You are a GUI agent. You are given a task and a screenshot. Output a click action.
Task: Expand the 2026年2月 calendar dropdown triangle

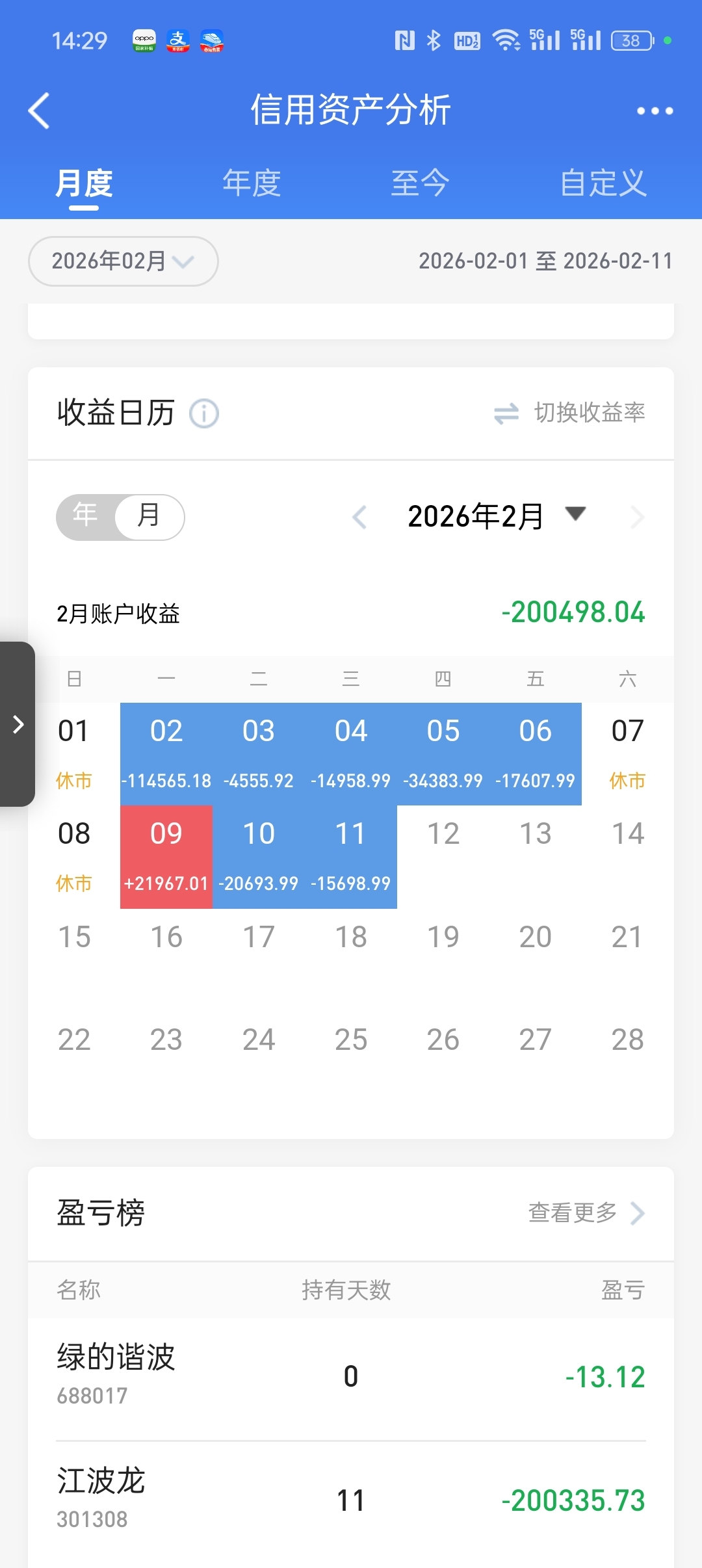576,514
